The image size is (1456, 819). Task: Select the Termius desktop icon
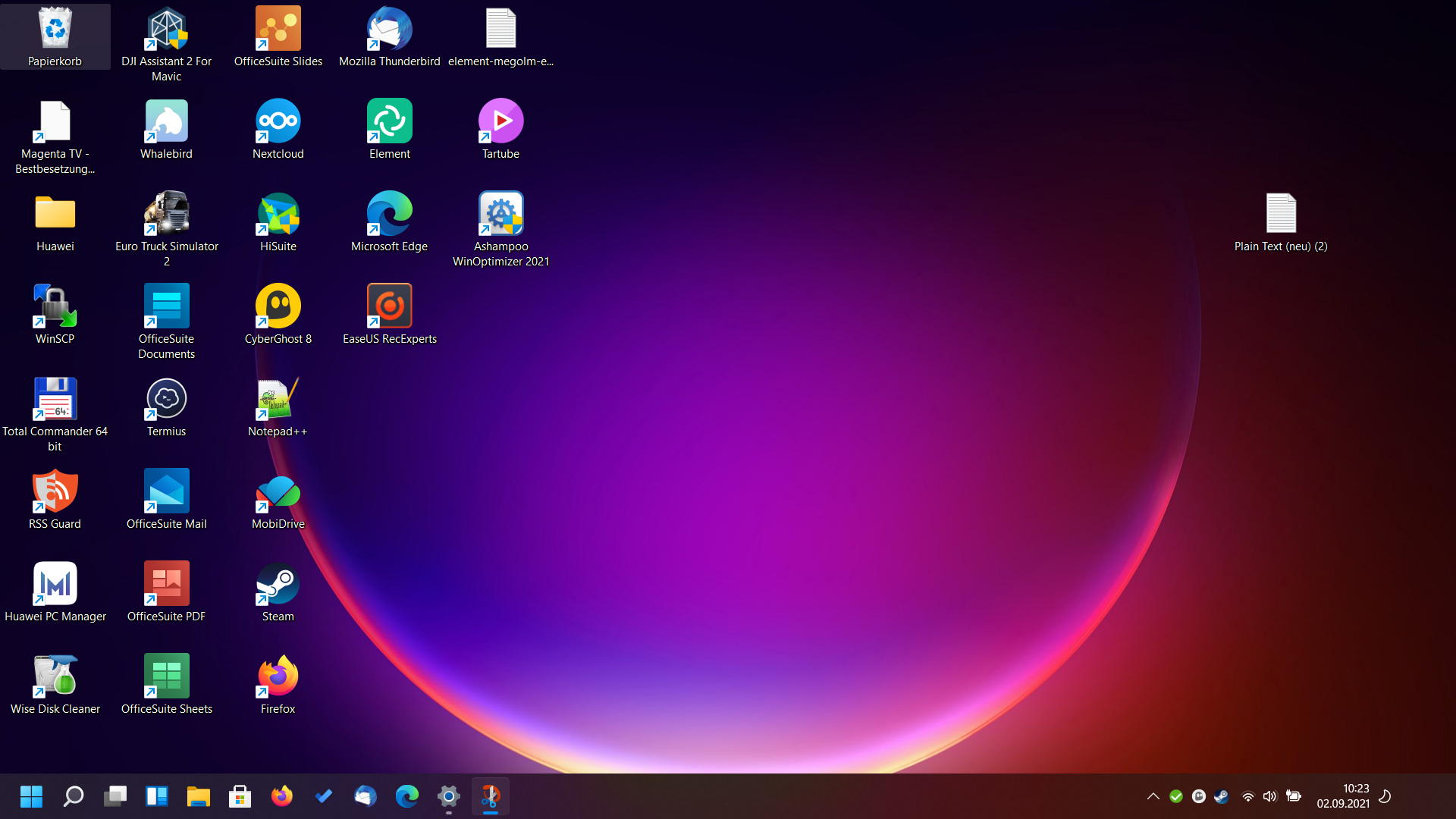[166, 407]
